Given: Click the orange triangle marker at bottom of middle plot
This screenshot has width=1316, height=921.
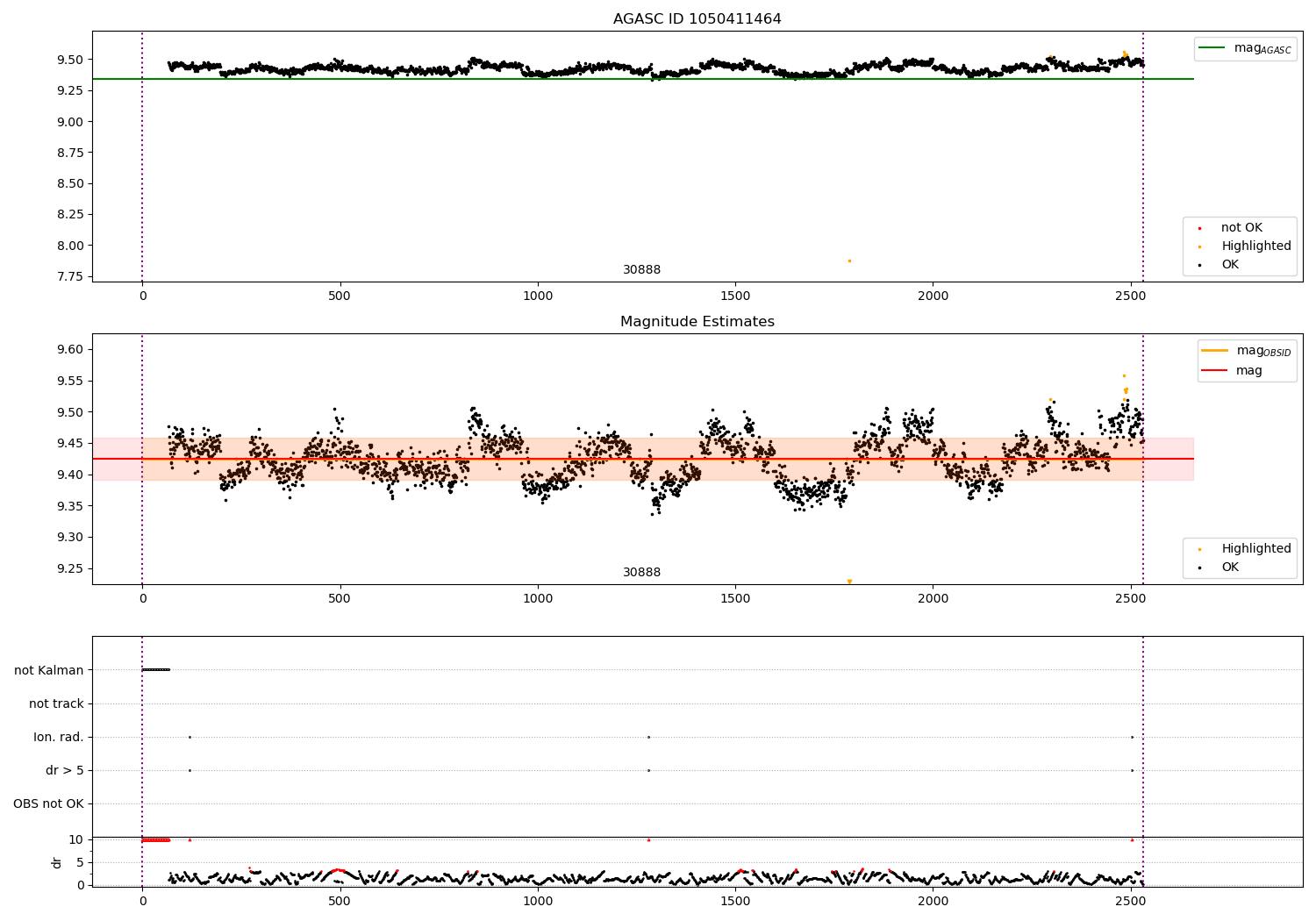Looking at the screenshot, I should pyautogui.click(x=849, y=582).
